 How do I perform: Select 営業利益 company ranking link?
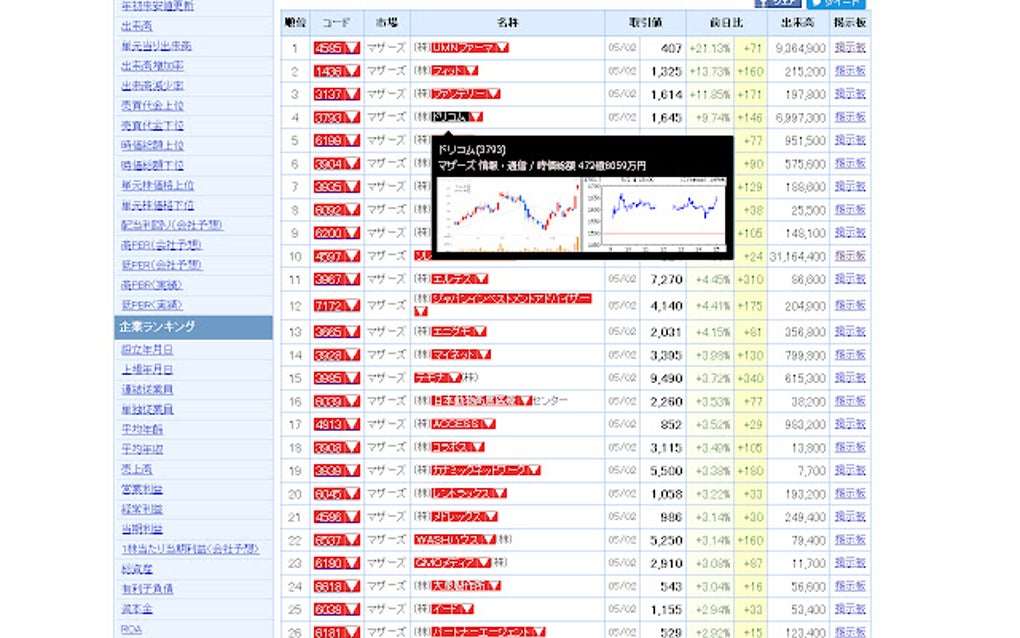click(x=142, y=489)
